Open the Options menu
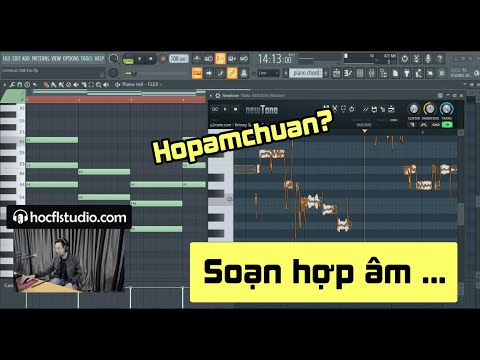Image resolution: width=480 pixels, height=360 pixels. click(x=71, y=59)
